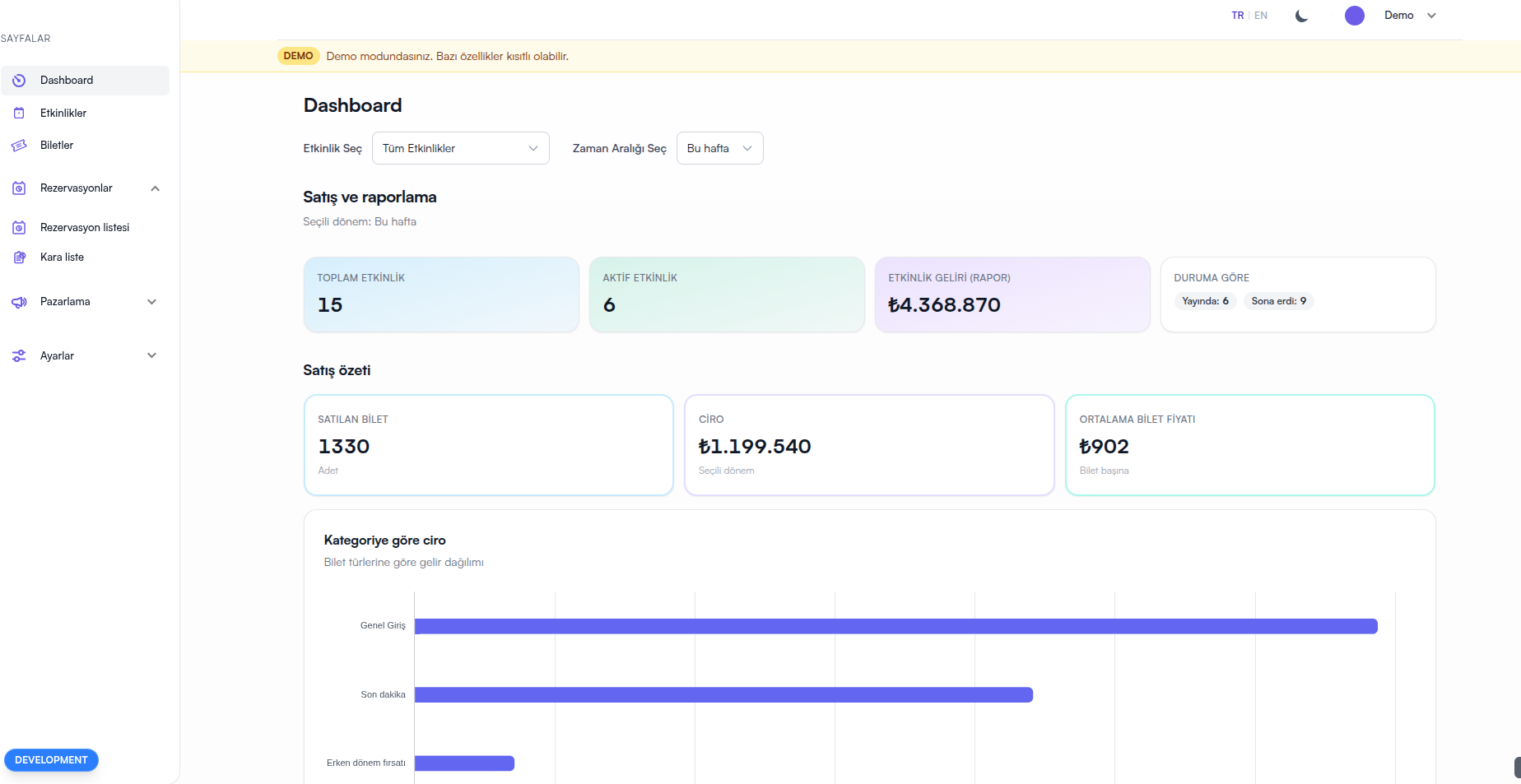
Task: Click the Ayarlar menu label
Action: [57, 356]
